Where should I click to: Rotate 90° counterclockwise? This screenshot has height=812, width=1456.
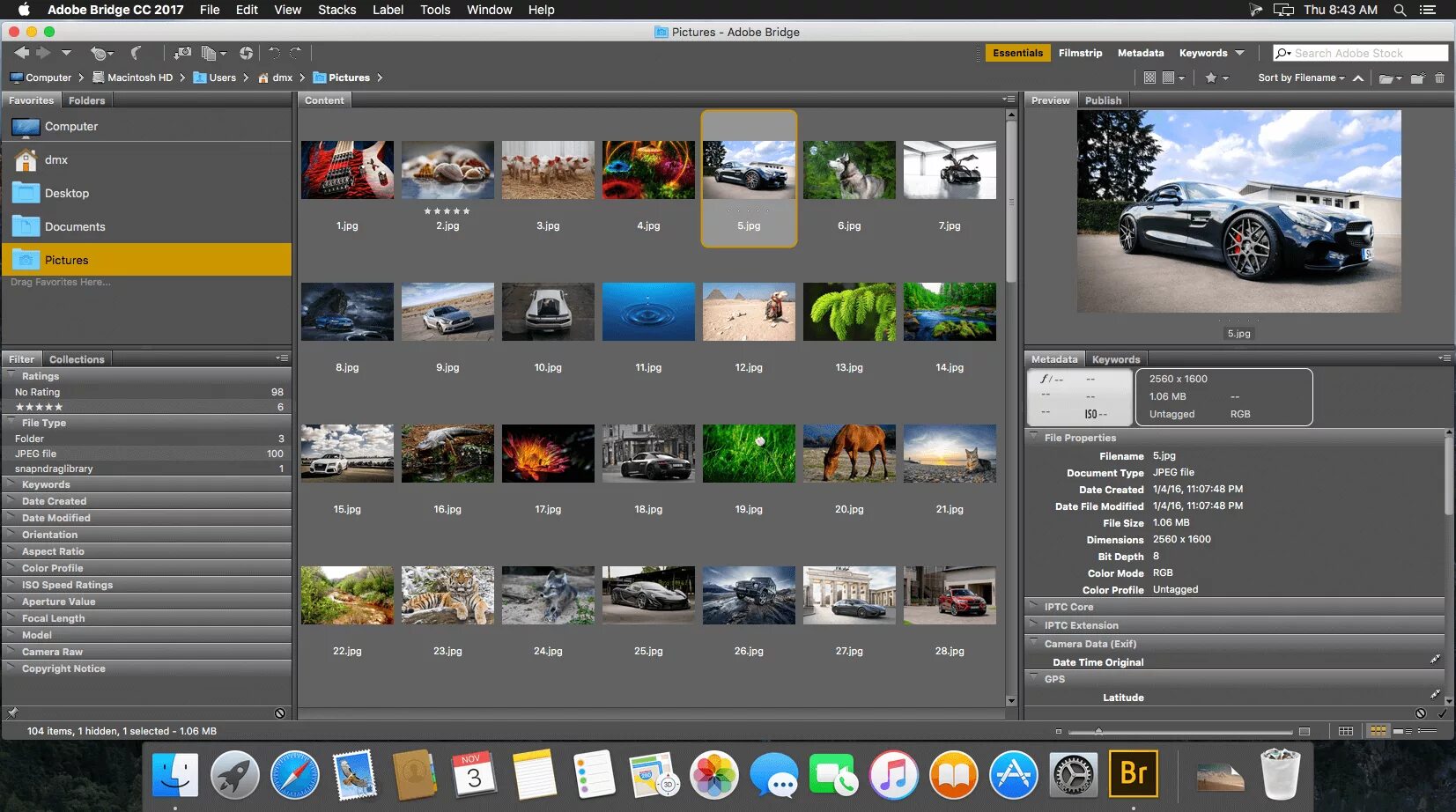point(274,53)
